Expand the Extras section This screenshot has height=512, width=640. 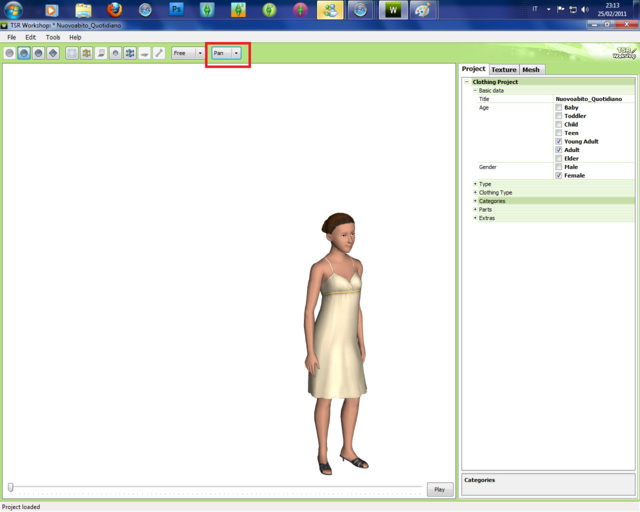point(475,218)
